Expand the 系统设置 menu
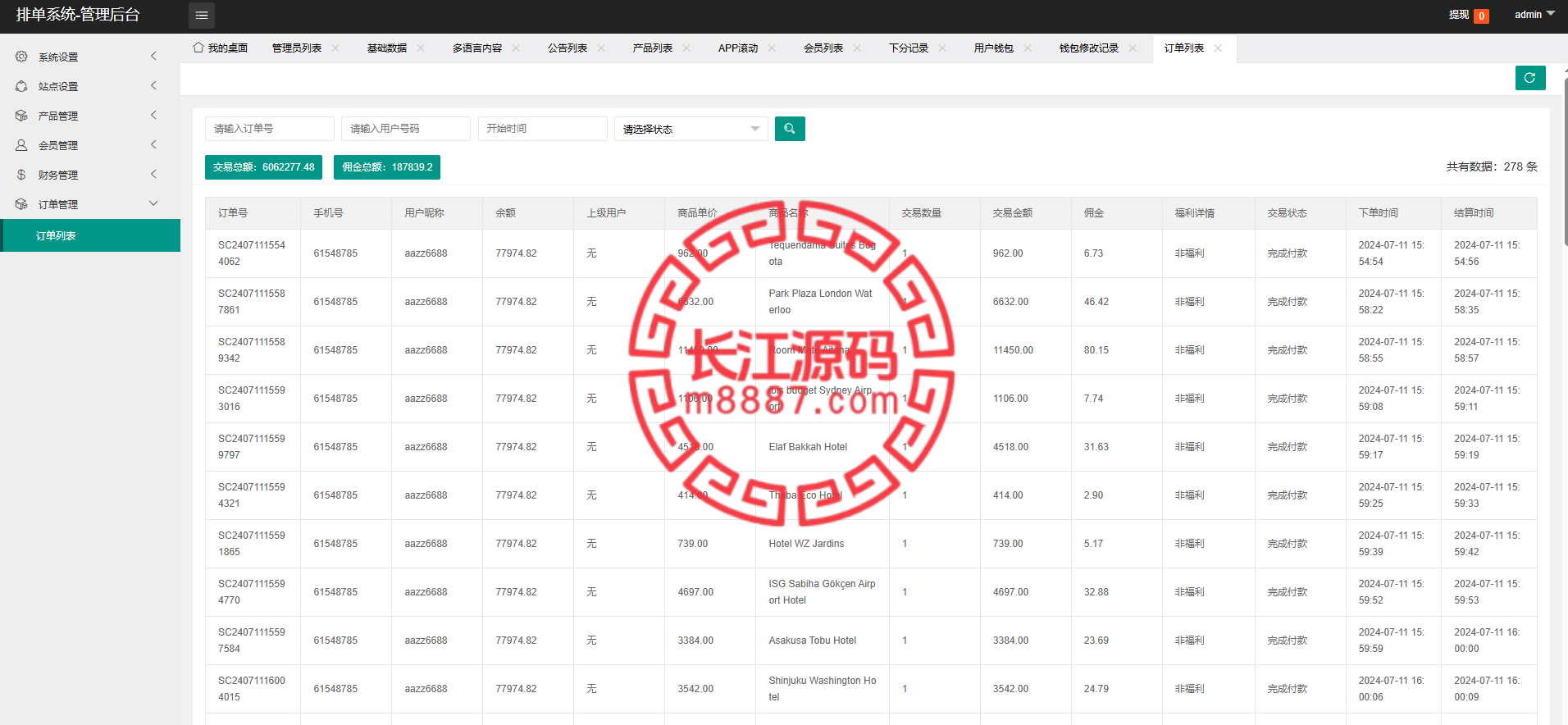The image size is (1568, 725). coord(153,56)
